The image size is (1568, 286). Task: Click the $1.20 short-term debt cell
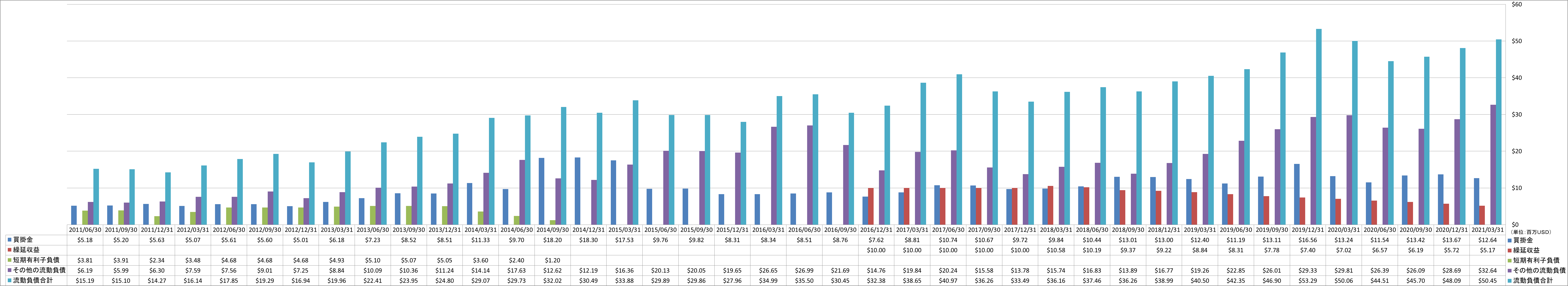tap(553, 260)
